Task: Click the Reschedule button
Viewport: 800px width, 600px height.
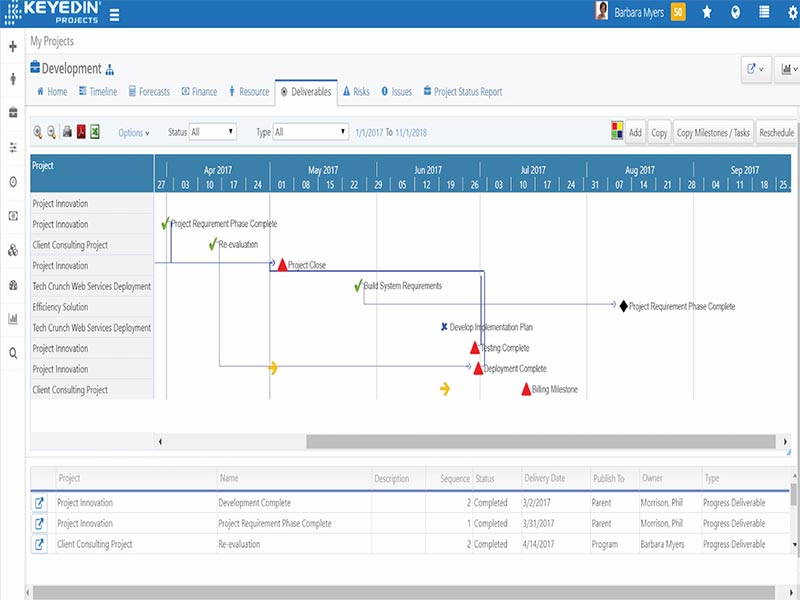Action: 776,132
